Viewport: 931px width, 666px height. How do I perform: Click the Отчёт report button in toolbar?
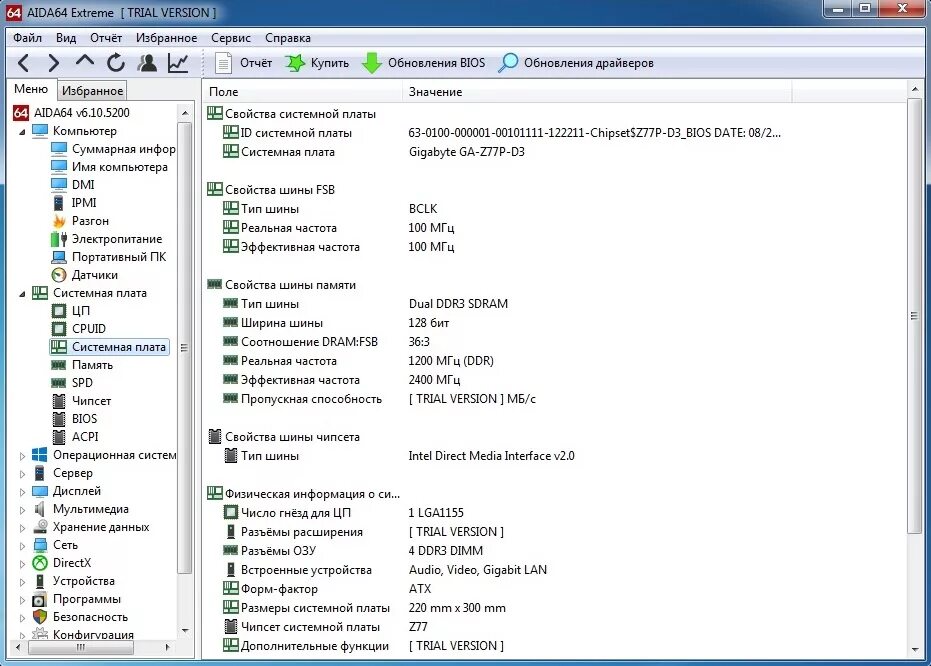point(243,63)
